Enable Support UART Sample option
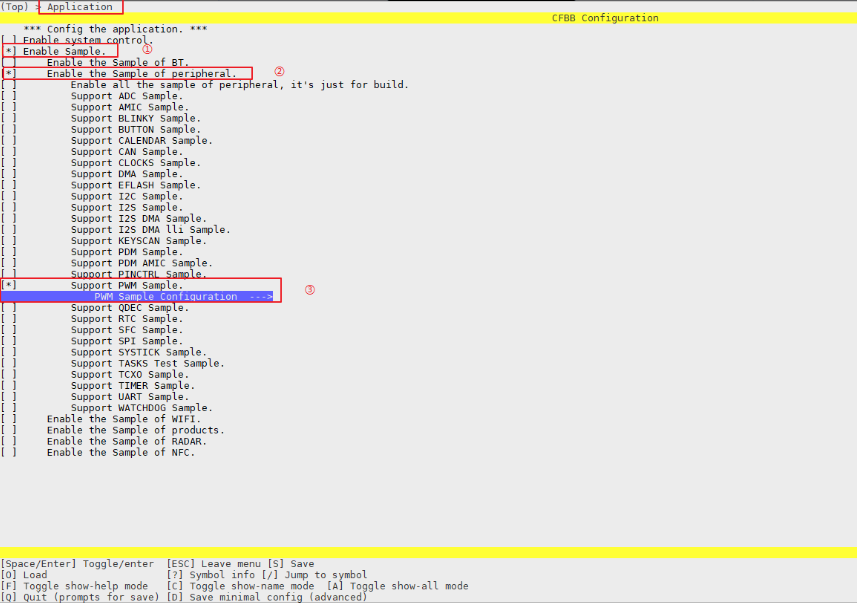 point(10,397)
